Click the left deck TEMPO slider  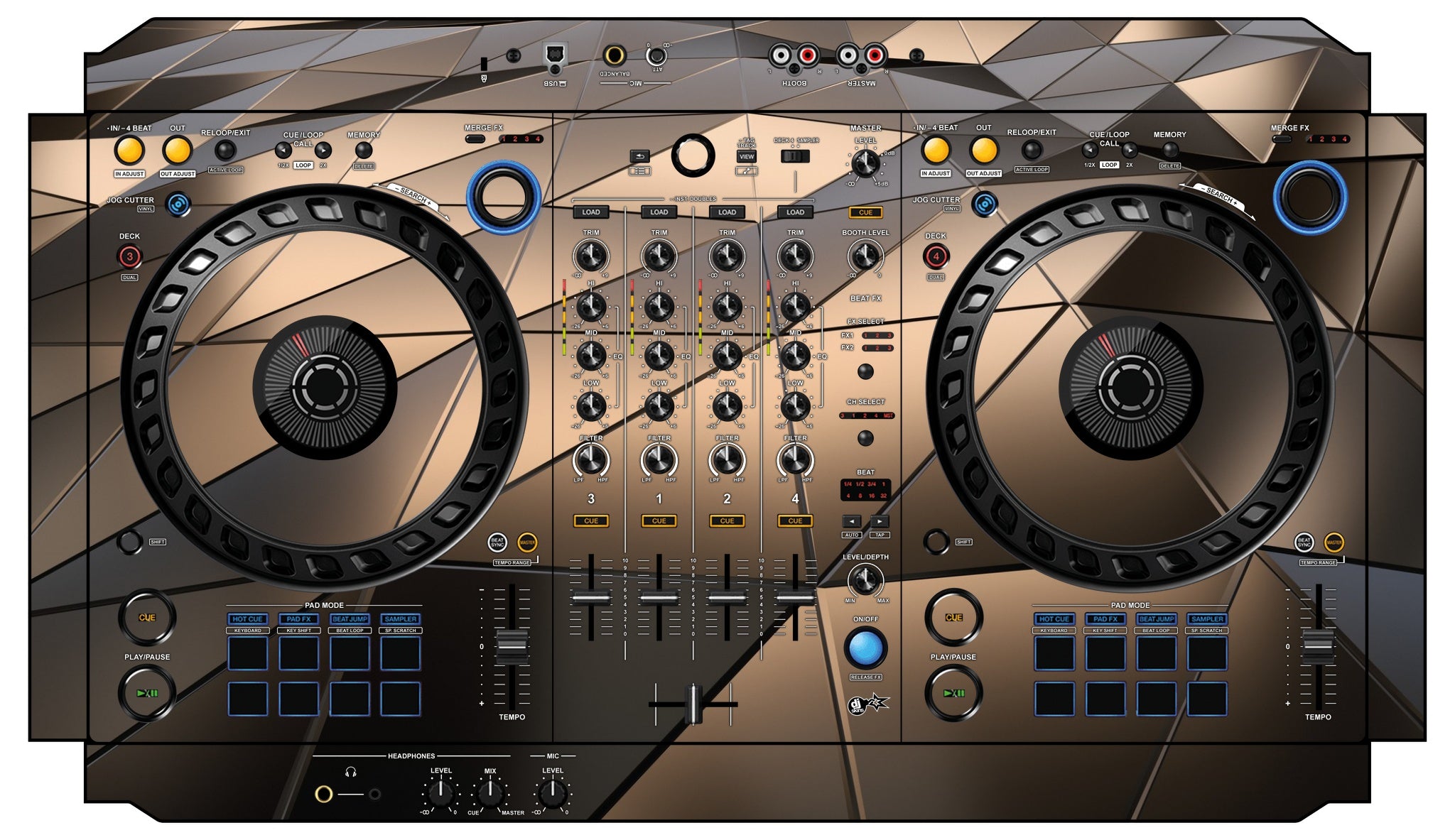[x=512, y=645]
